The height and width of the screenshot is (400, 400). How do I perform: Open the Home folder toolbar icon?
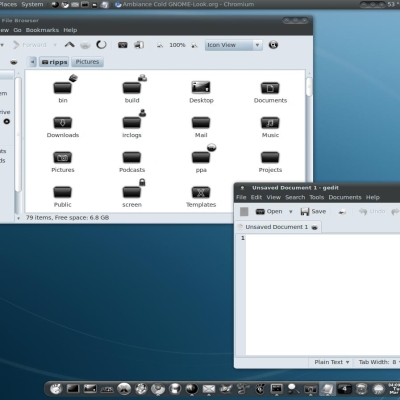[123, 45]
